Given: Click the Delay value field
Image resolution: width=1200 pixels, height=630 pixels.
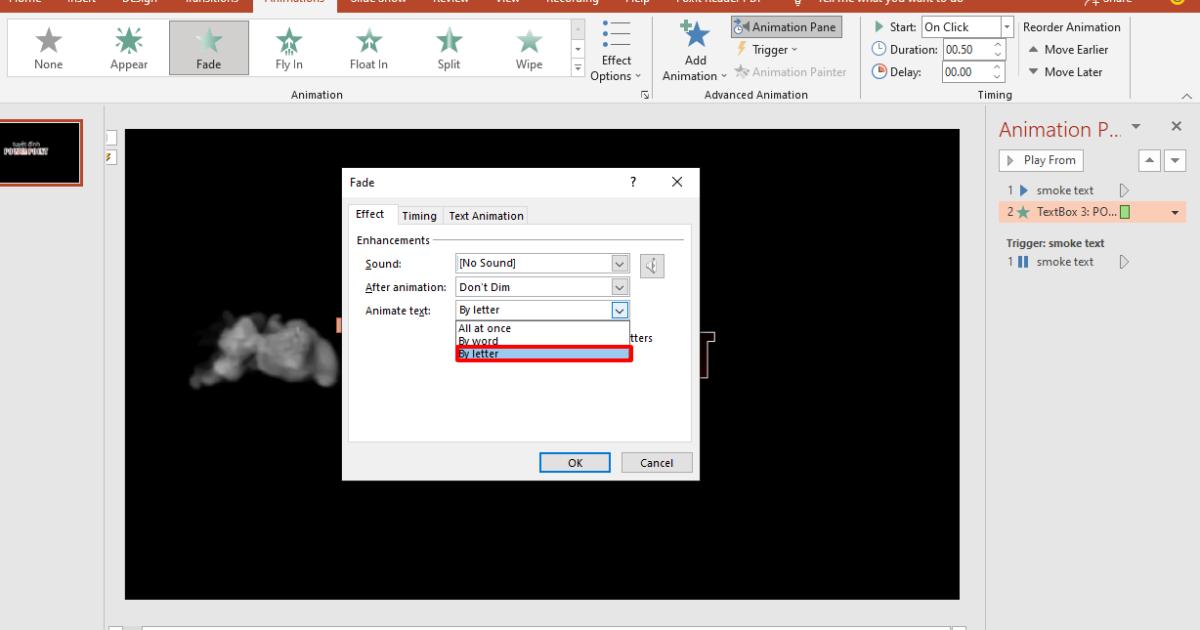Looking at the screenshot, I should pyautogui.click(x=966, y=72).
